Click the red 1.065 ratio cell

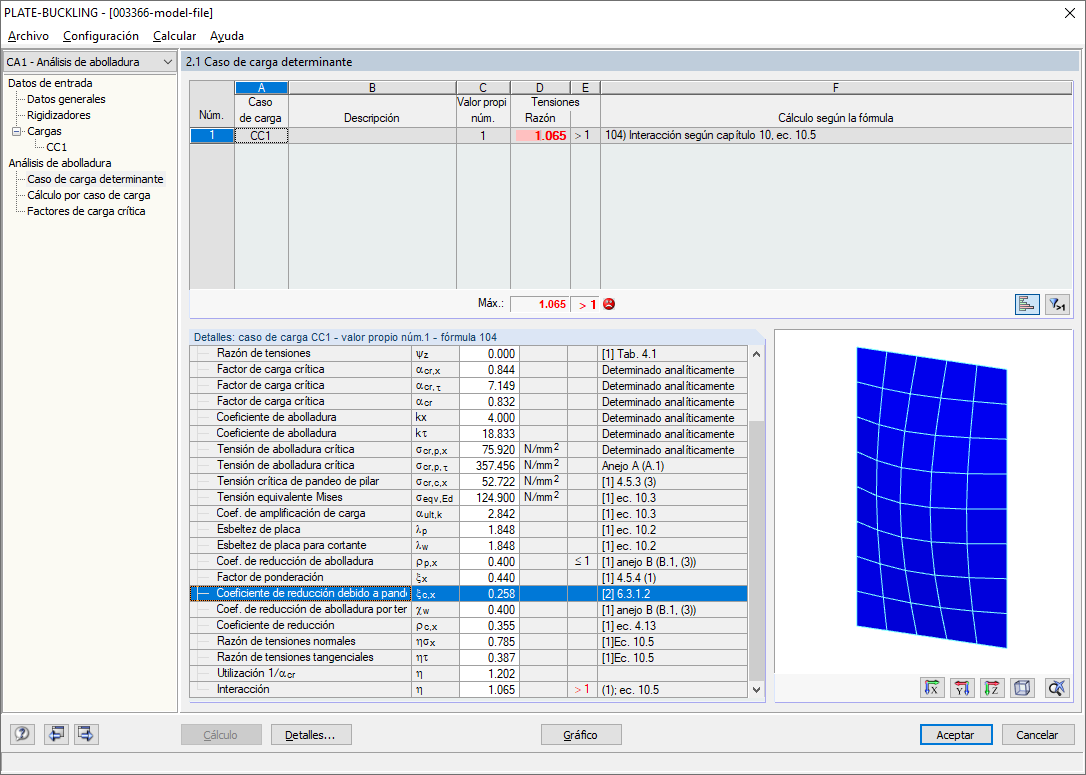[540, 136]
